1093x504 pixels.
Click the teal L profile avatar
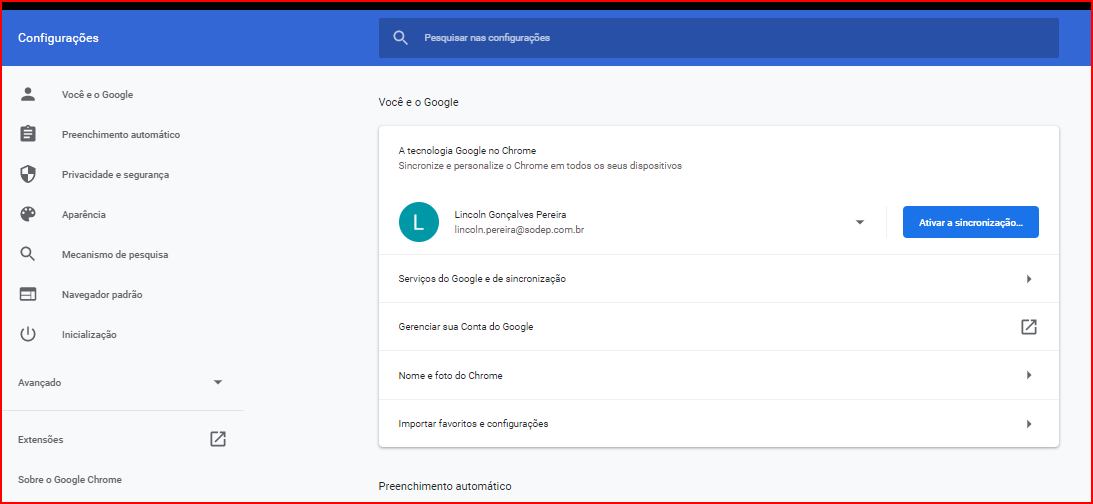(x=418, y=222)
